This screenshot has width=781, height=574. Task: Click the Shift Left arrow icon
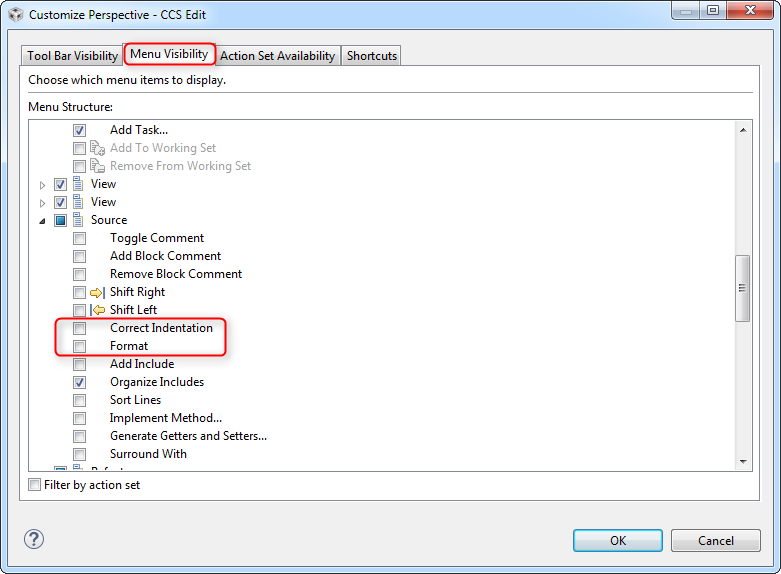click(x=97, y=310)
